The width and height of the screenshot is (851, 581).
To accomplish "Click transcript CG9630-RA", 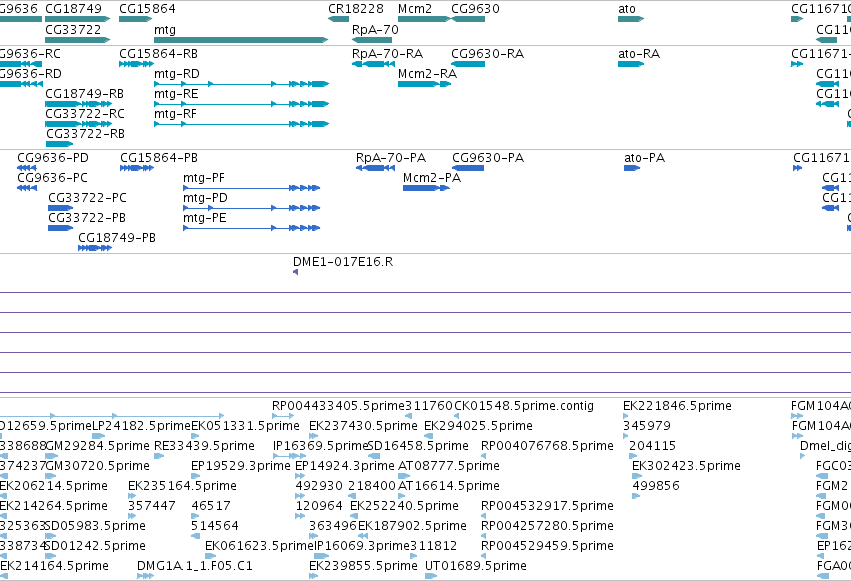I will click(x=468, y=64).
